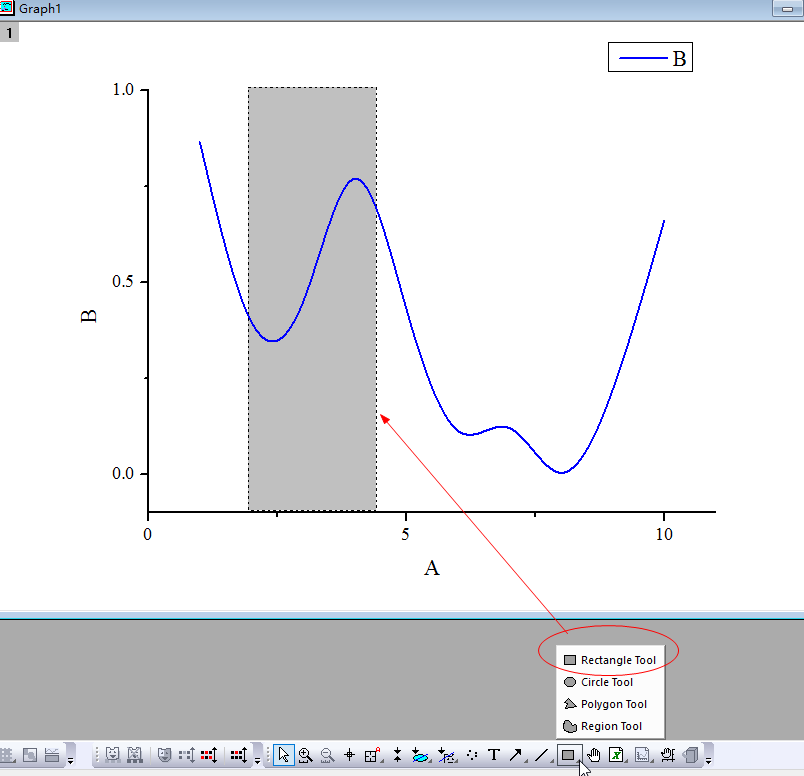Viewport: 804px width, 776px height.
Task: Click the insert graph toolbar icon
Action: click(642, 755)
